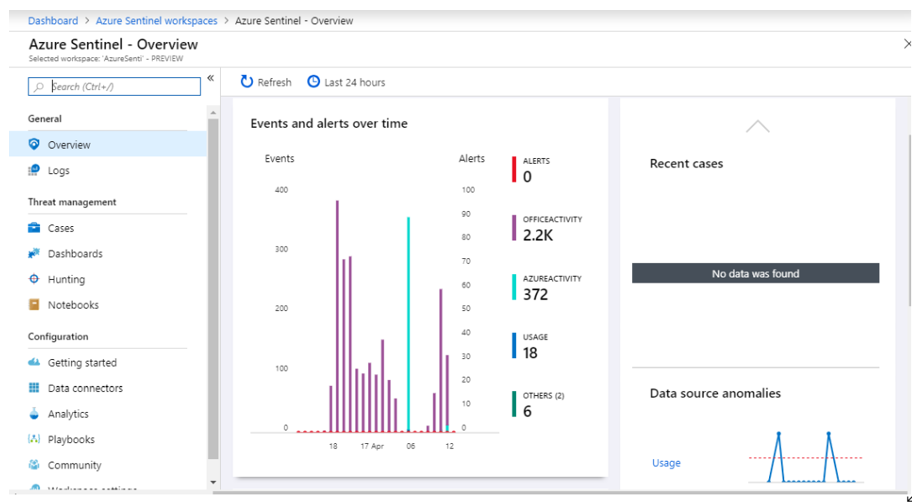Click the Cases briefcase icon
Screen dimensions: 916x502
point(34,227)
